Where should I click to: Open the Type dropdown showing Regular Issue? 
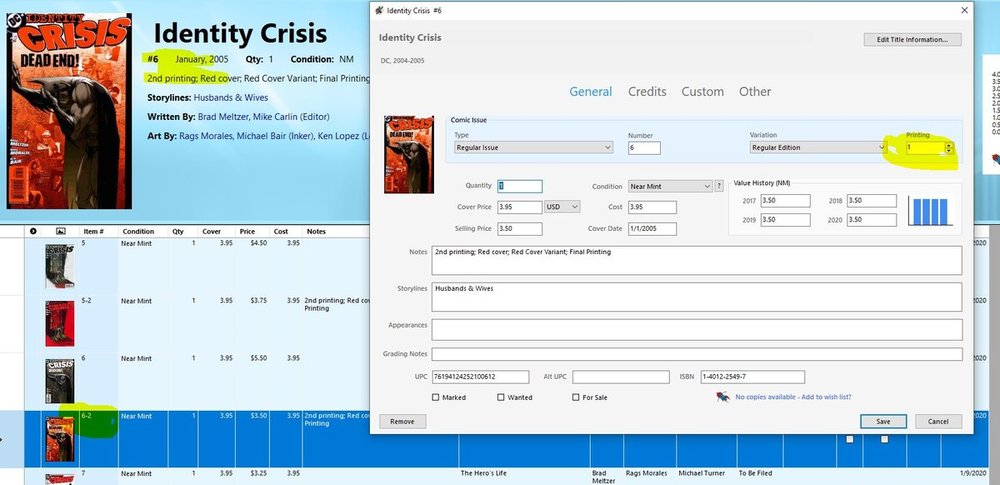coord(533,147)
